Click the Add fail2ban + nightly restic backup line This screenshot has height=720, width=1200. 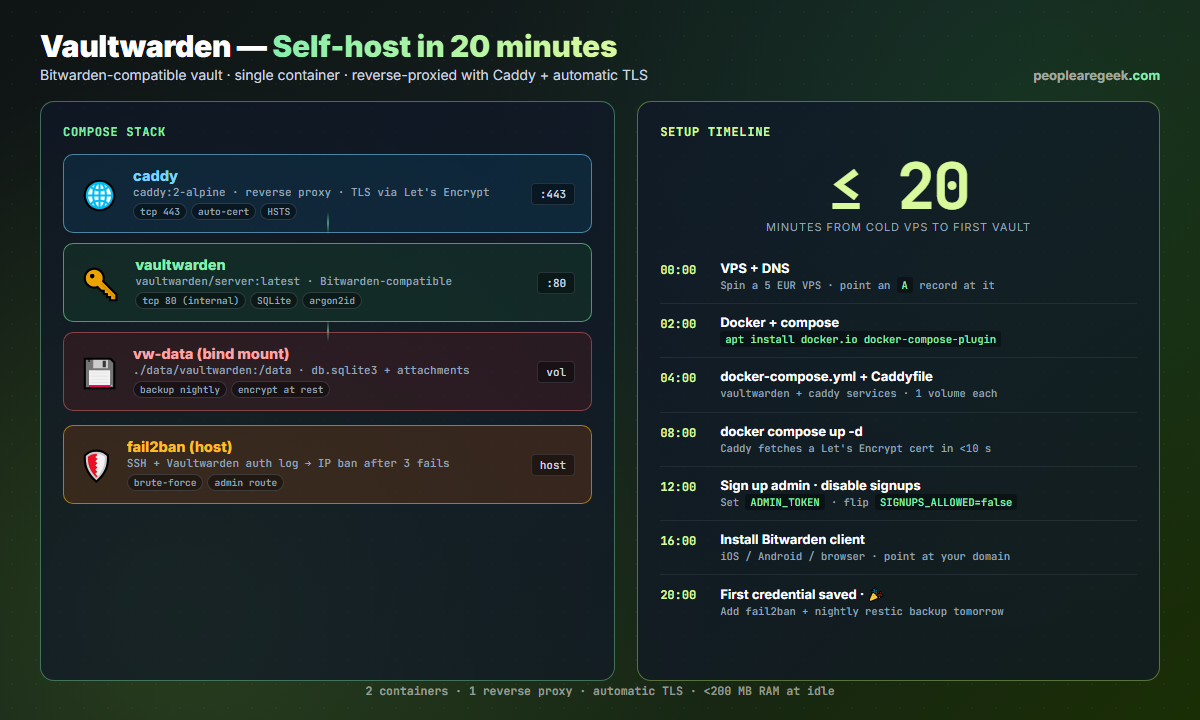click(862, 611)
